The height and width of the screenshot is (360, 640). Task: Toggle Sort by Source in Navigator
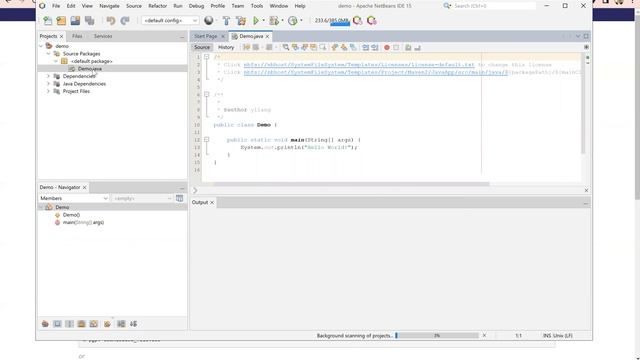(133, 324)
